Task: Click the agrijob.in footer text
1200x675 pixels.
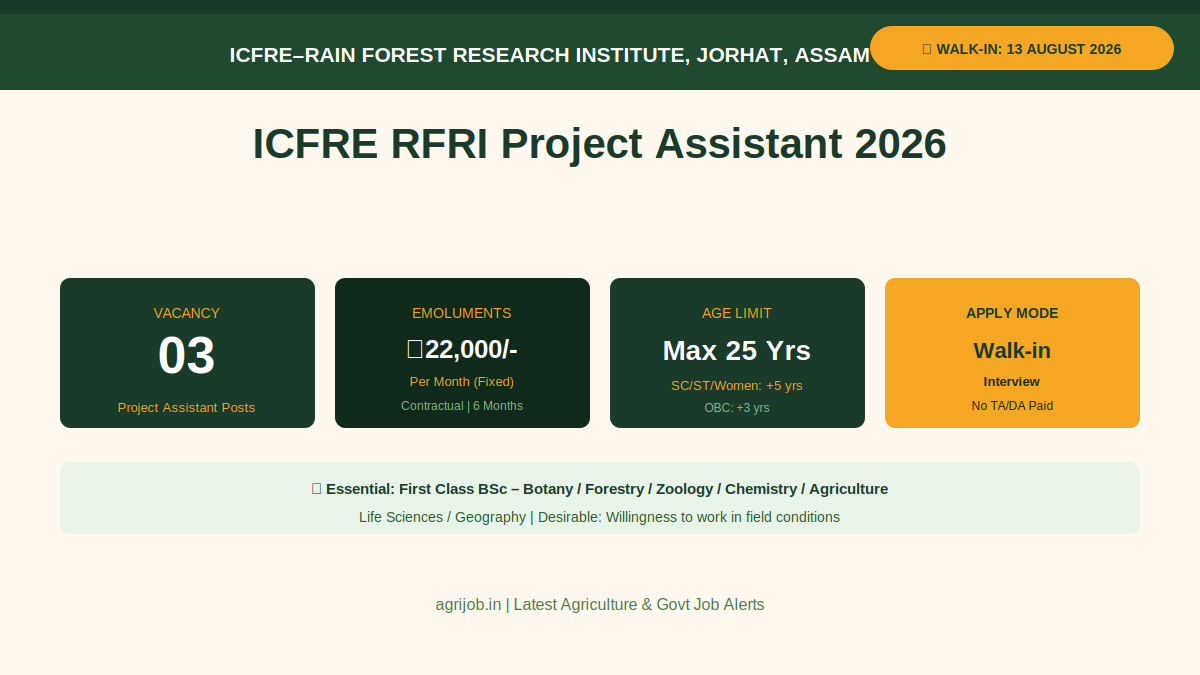Action: point(600,605)
